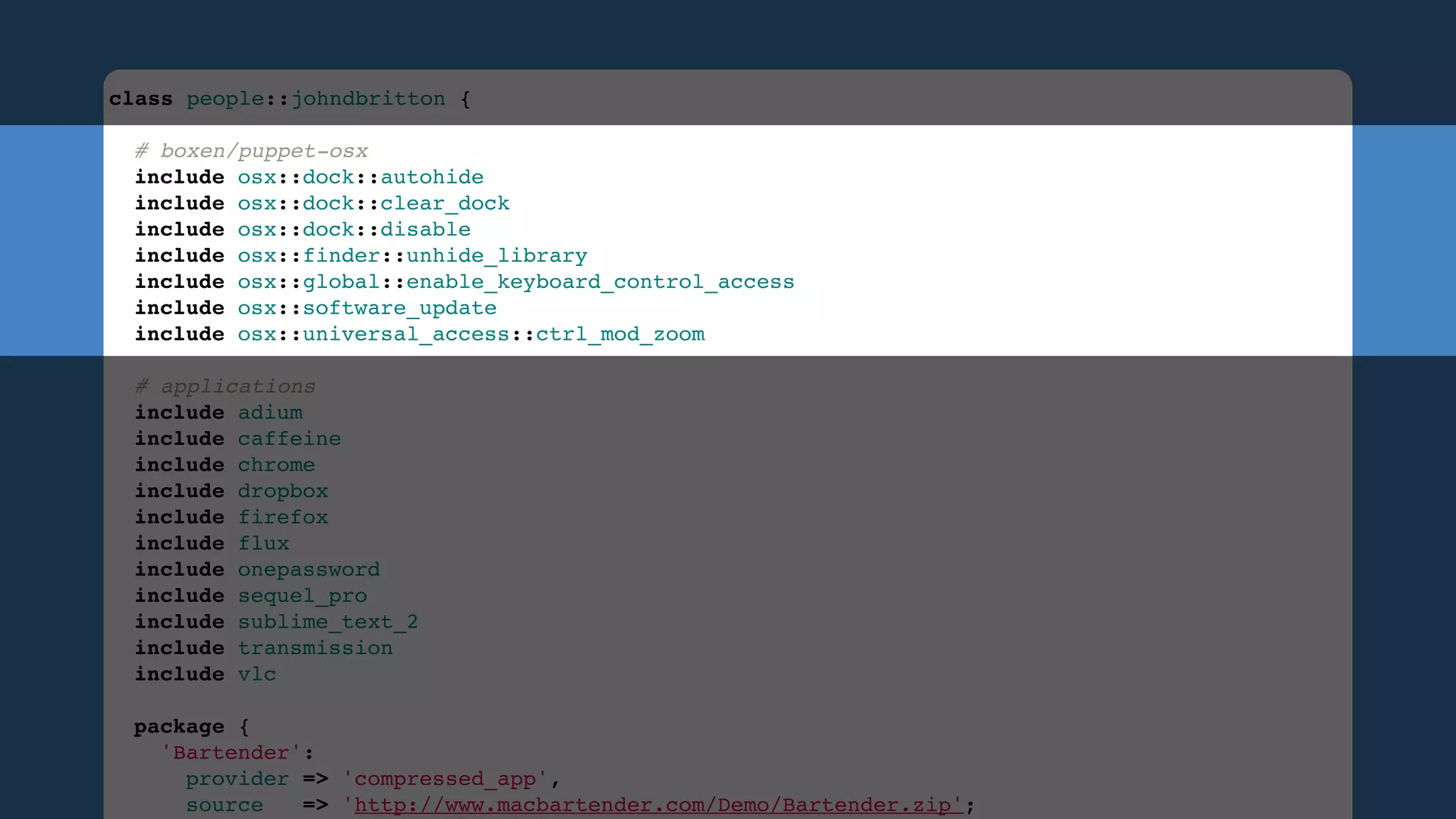The height and width of the screenshot is (819, 1456).
Task: Click the people::johndbritton class name
Action: (316, 99)
